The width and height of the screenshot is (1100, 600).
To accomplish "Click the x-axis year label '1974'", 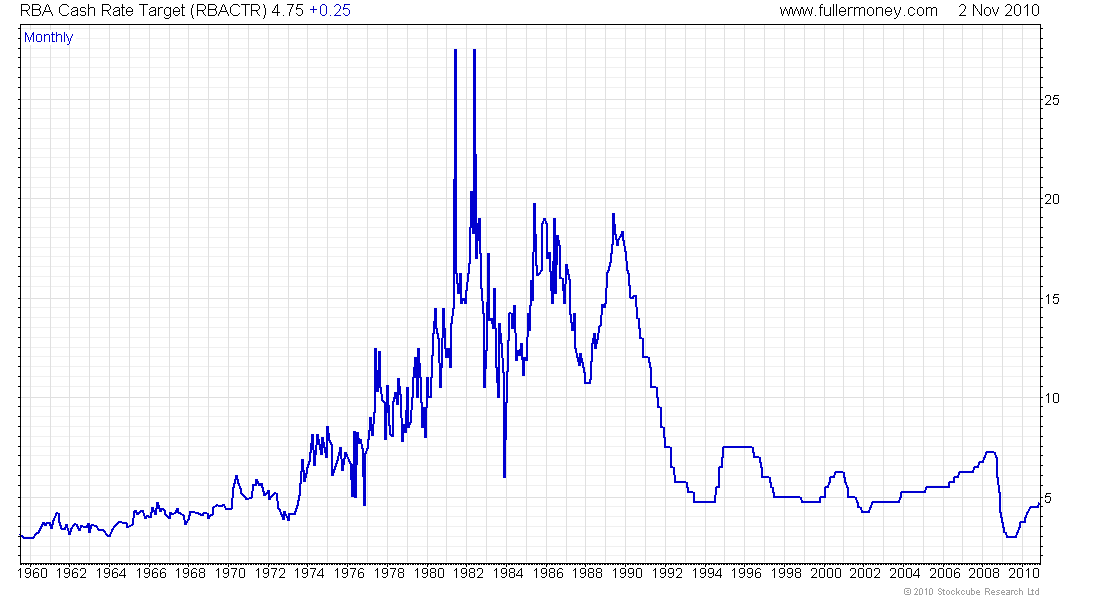I will pos(309,573).
